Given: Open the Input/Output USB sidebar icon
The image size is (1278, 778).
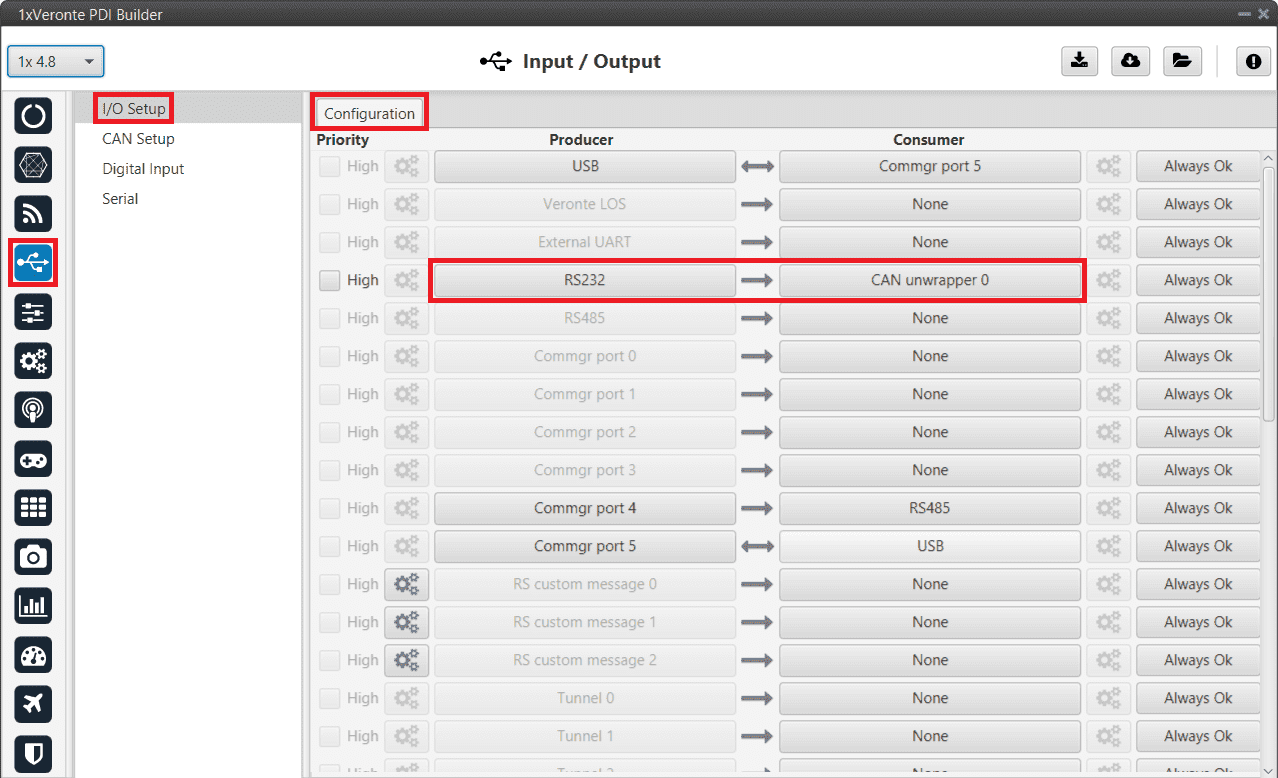Looking at the screenshot, I should [x=33, y=263].
